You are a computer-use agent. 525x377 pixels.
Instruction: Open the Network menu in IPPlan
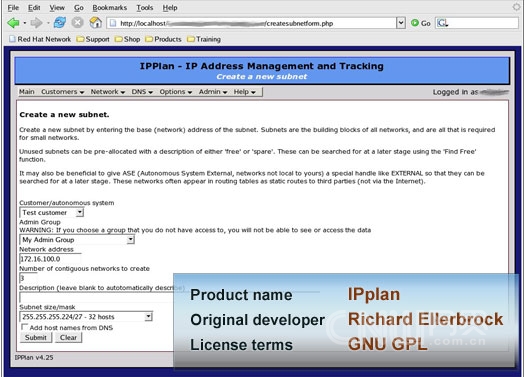pos(107,92)
